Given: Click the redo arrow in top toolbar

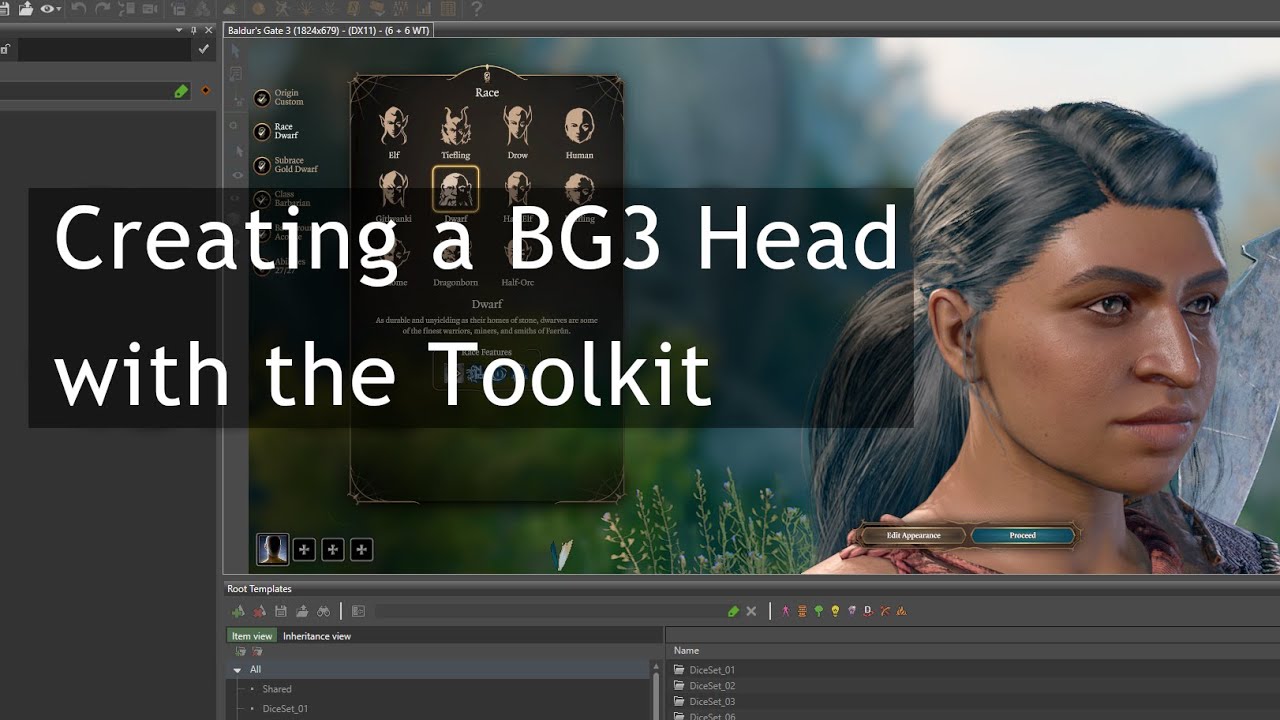Looking at the screenshot, I should tap(102, 9).
